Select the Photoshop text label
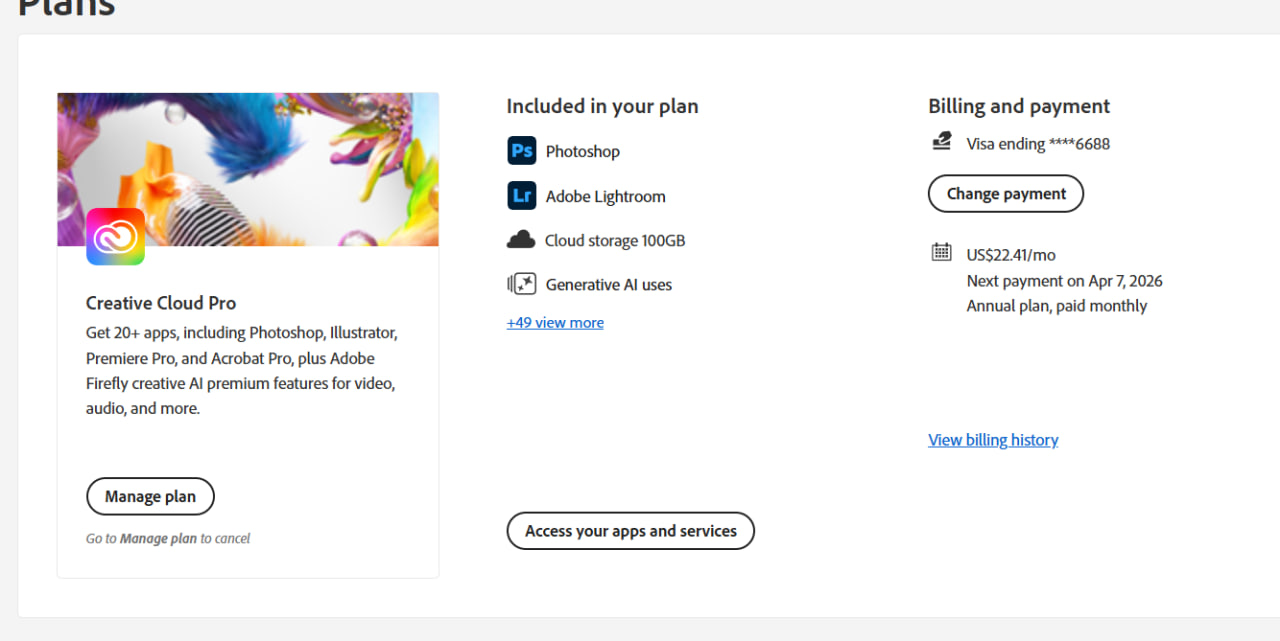Viewport: 1280px width, 641px height. [582, 152]
